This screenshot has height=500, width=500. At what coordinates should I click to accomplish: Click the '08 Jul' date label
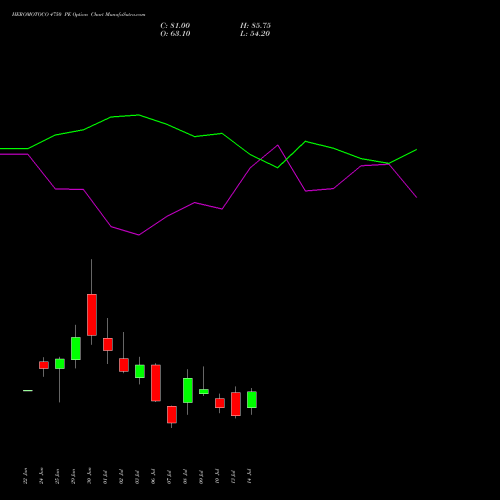[x=185, y=476]
